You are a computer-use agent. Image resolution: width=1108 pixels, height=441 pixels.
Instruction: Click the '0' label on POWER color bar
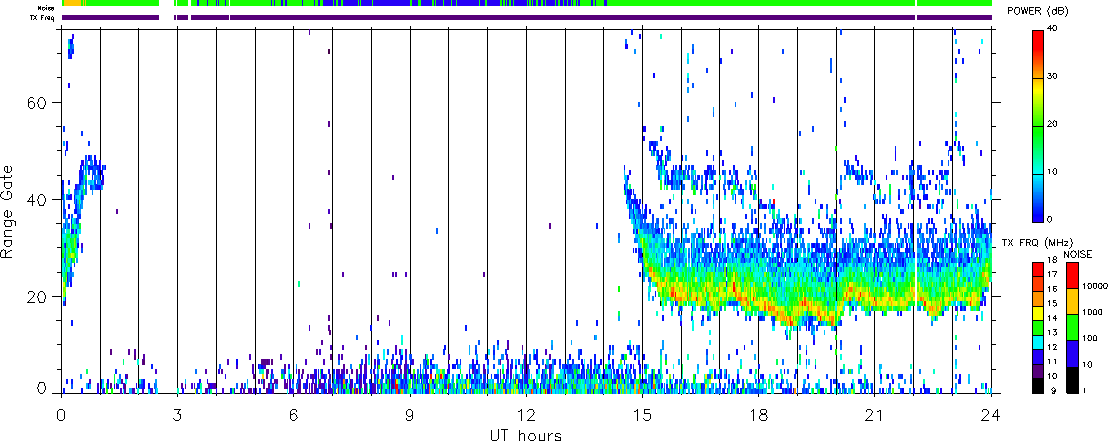click(1050, 219)
